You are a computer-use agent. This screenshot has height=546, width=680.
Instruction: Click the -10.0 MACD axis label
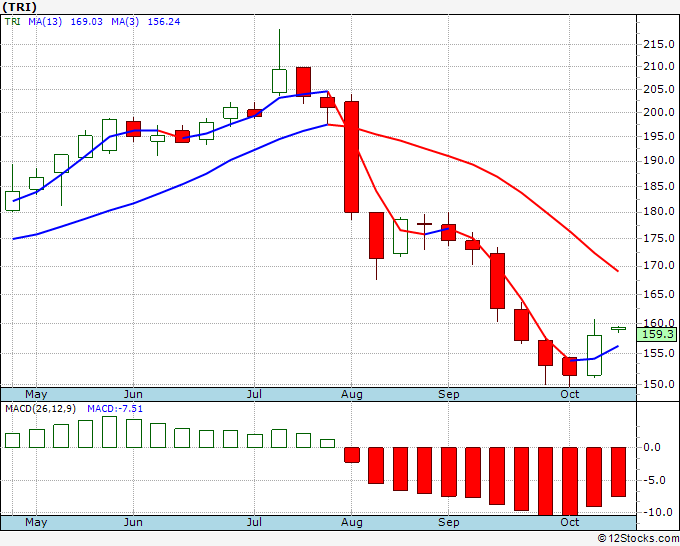(659, 512)
